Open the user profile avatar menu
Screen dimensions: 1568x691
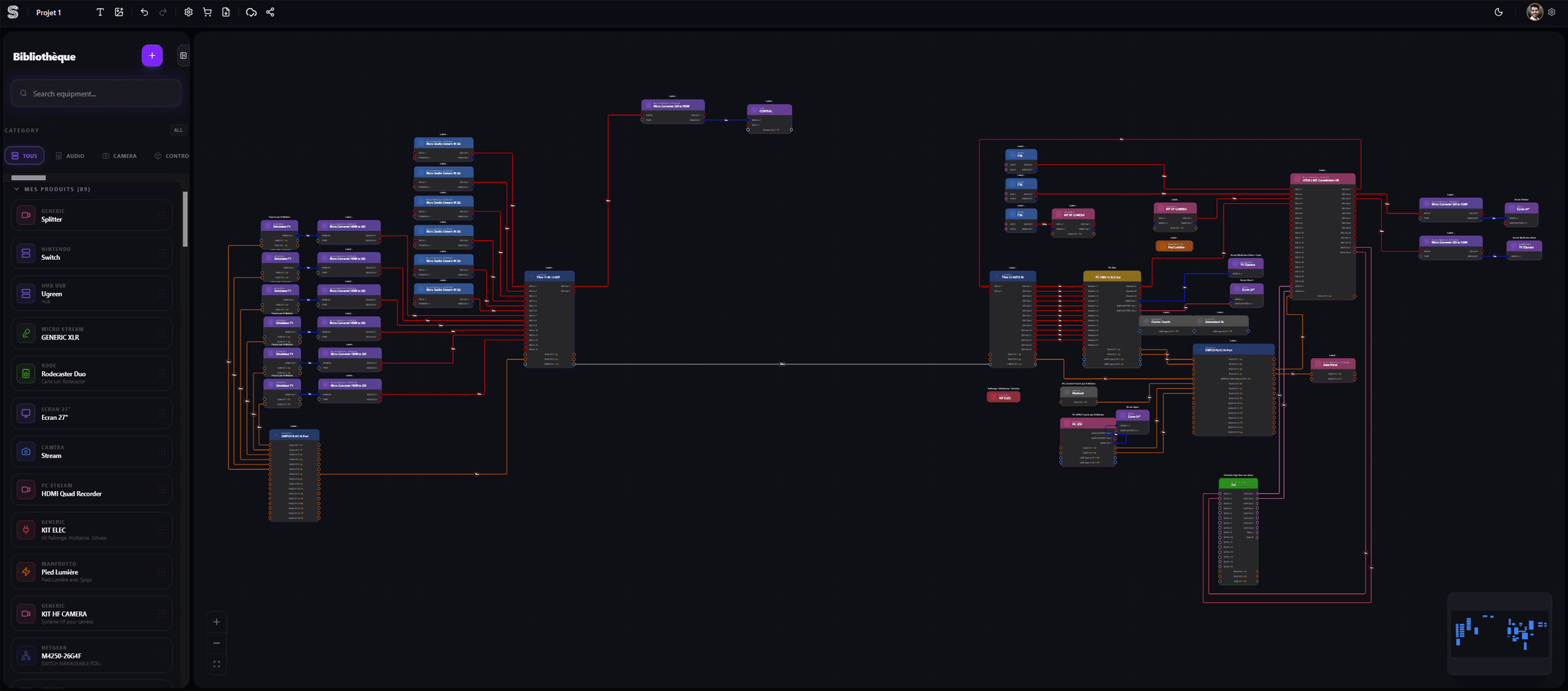[1534, 12]
